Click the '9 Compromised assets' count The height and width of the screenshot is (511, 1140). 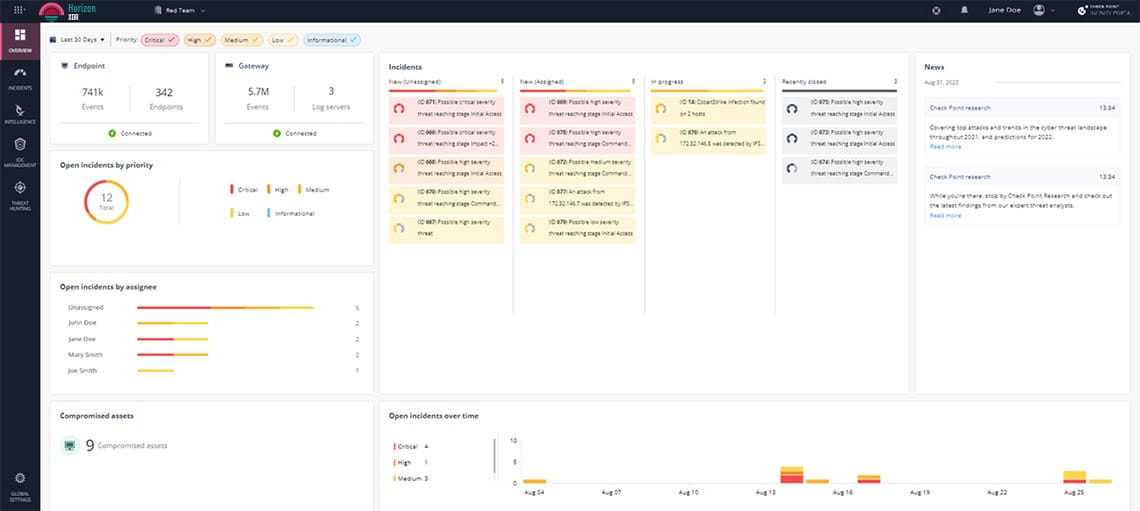coord(126,445)
